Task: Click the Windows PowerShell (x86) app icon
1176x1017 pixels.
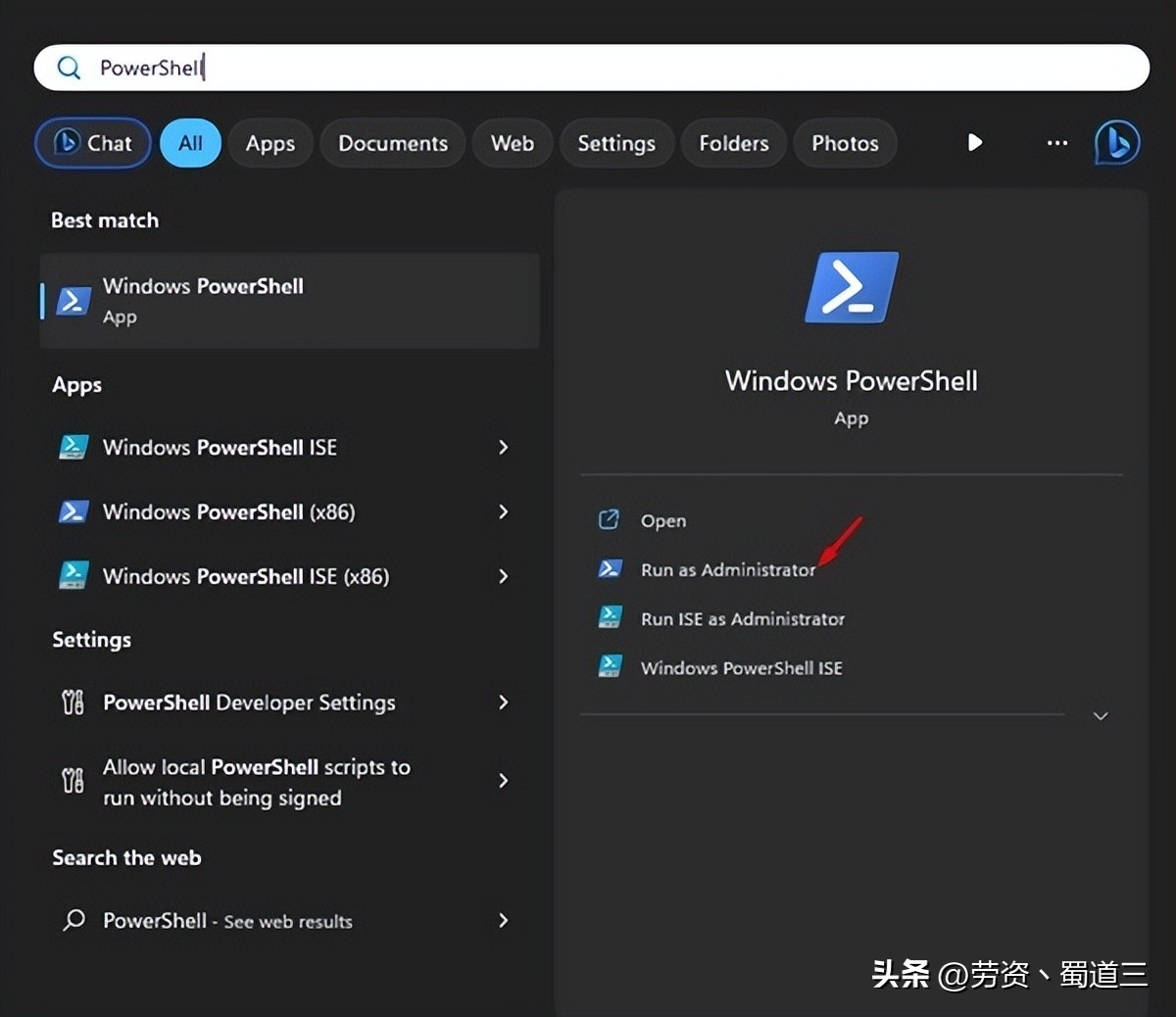Action: 73,511
